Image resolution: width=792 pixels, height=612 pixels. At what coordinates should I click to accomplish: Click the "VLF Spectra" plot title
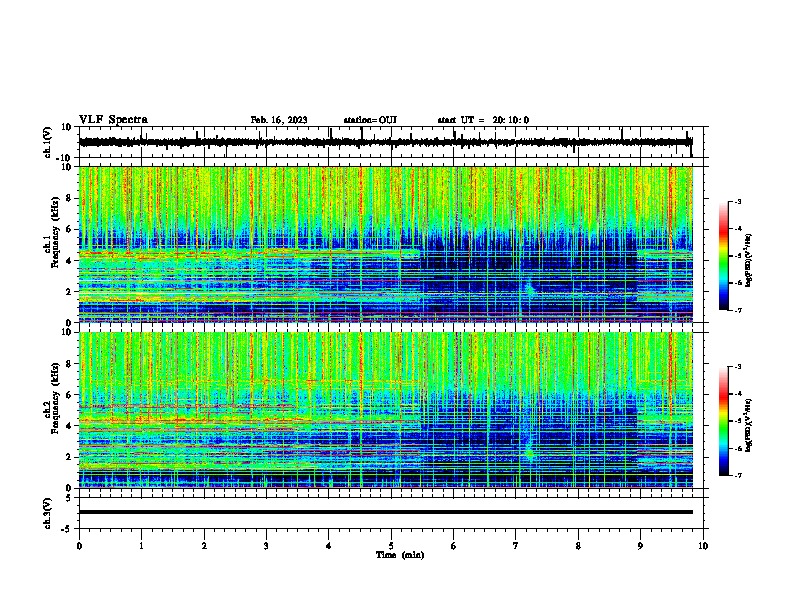click(113, 120)
